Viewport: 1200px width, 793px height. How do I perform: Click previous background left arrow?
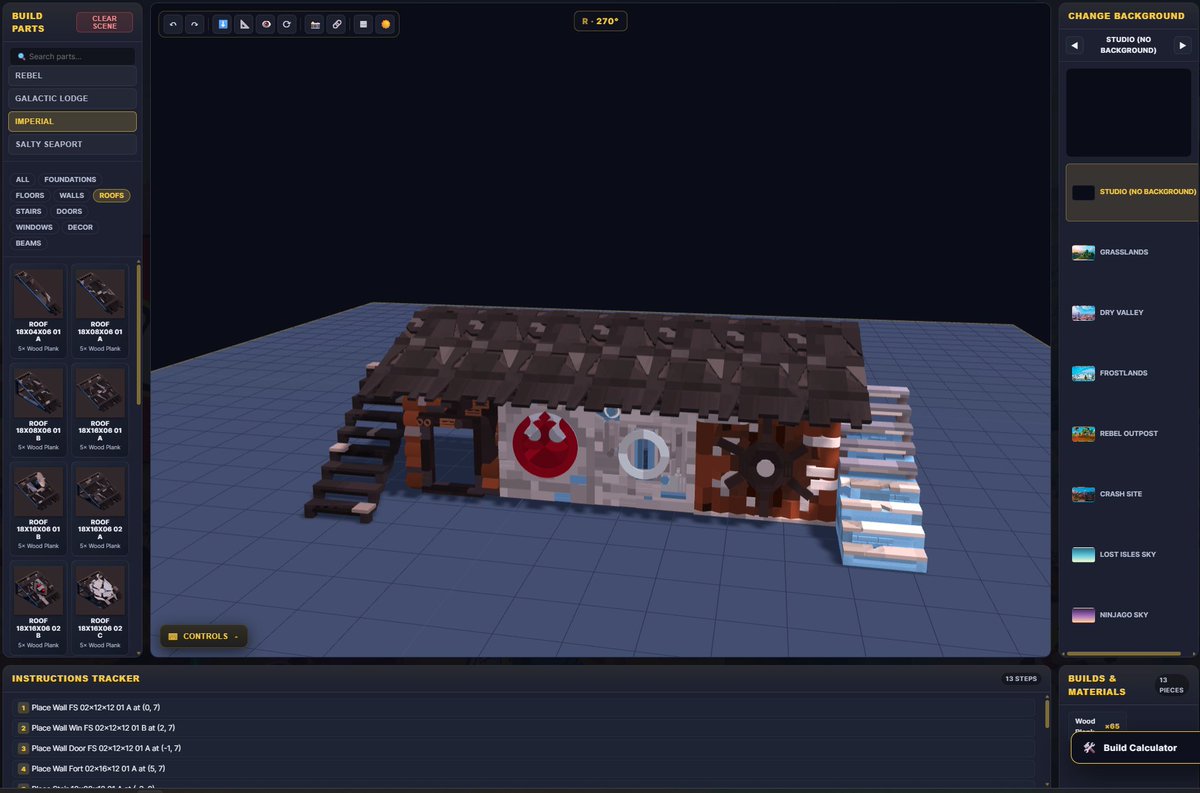click(x=1075, y=45)
